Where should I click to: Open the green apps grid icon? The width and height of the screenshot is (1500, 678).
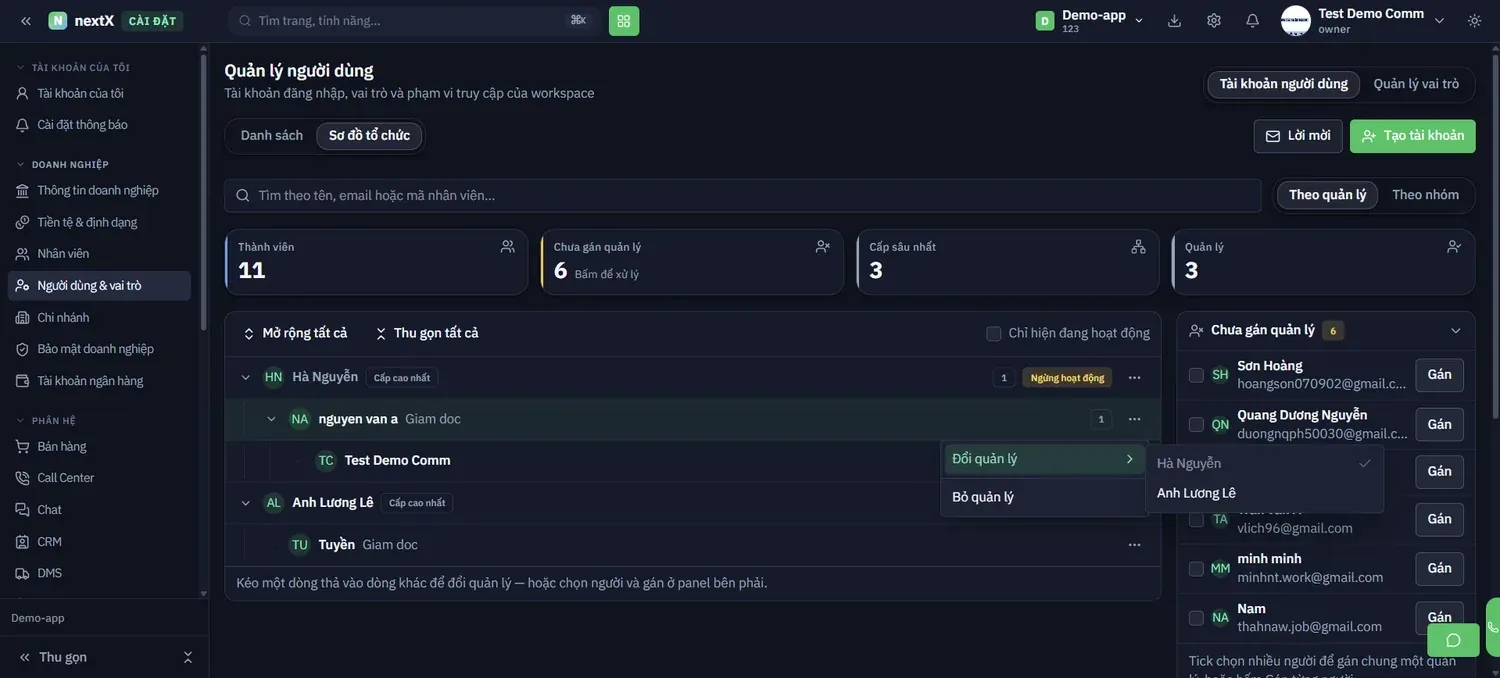tap(624, 21)
